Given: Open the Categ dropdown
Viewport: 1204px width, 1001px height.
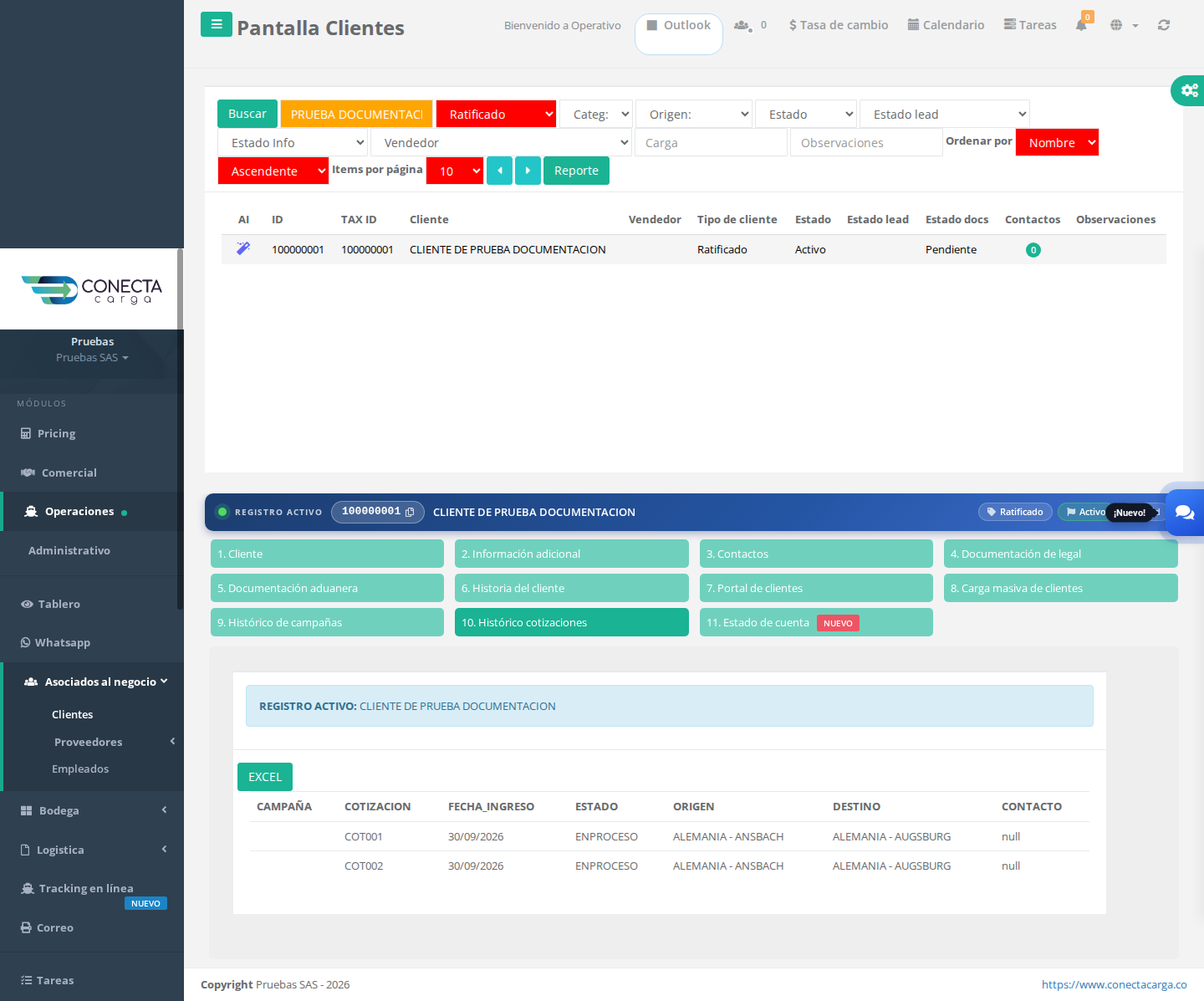Looking at the screenshot, I should tap(596, 114).
